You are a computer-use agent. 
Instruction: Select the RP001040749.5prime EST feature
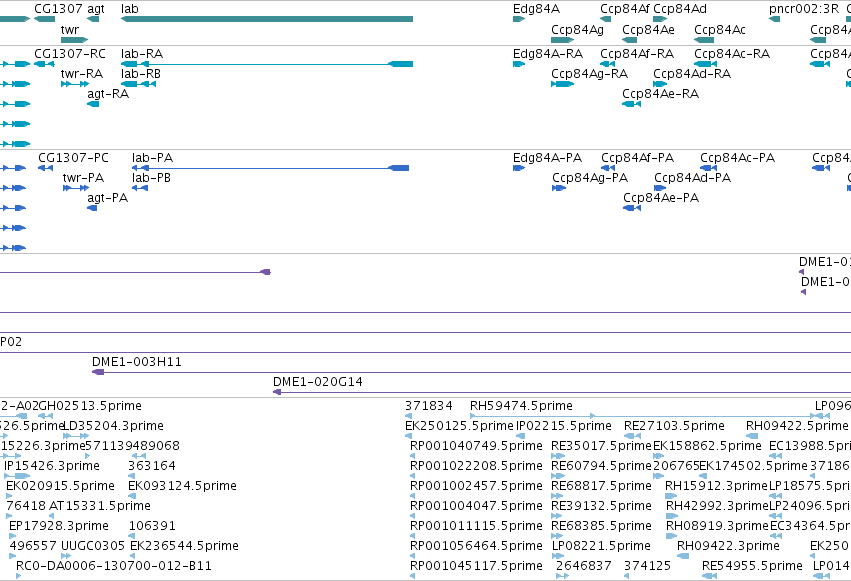point(412,456)
